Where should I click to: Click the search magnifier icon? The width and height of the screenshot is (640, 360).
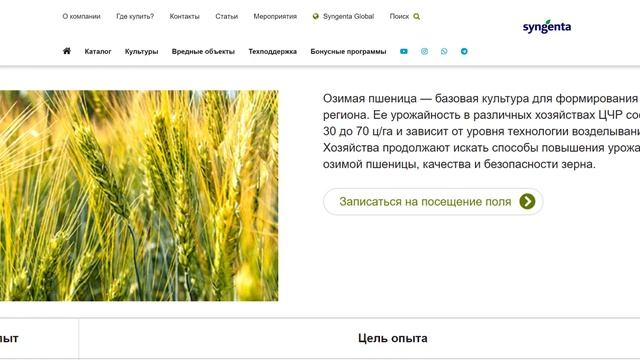click(x=416, y=17)
